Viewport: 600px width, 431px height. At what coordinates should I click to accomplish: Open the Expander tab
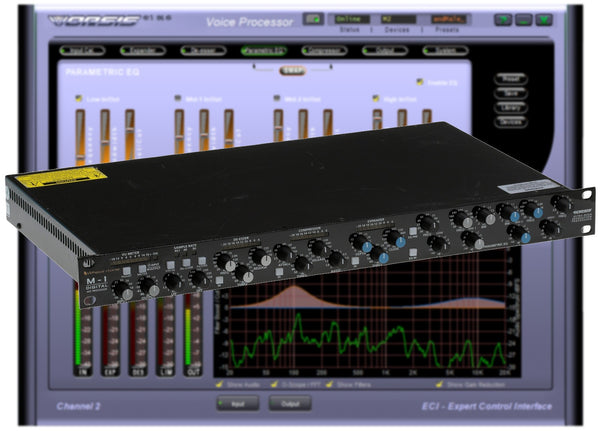point(143,51)
